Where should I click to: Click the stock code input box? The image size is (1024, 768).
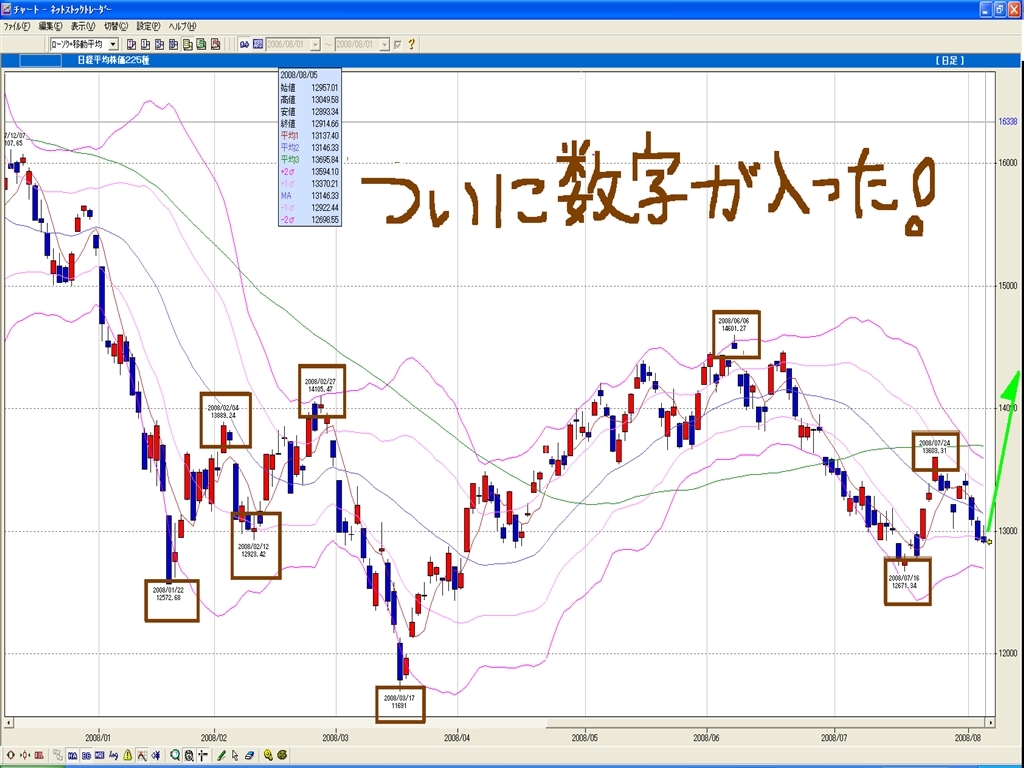[x=40, y=61]
